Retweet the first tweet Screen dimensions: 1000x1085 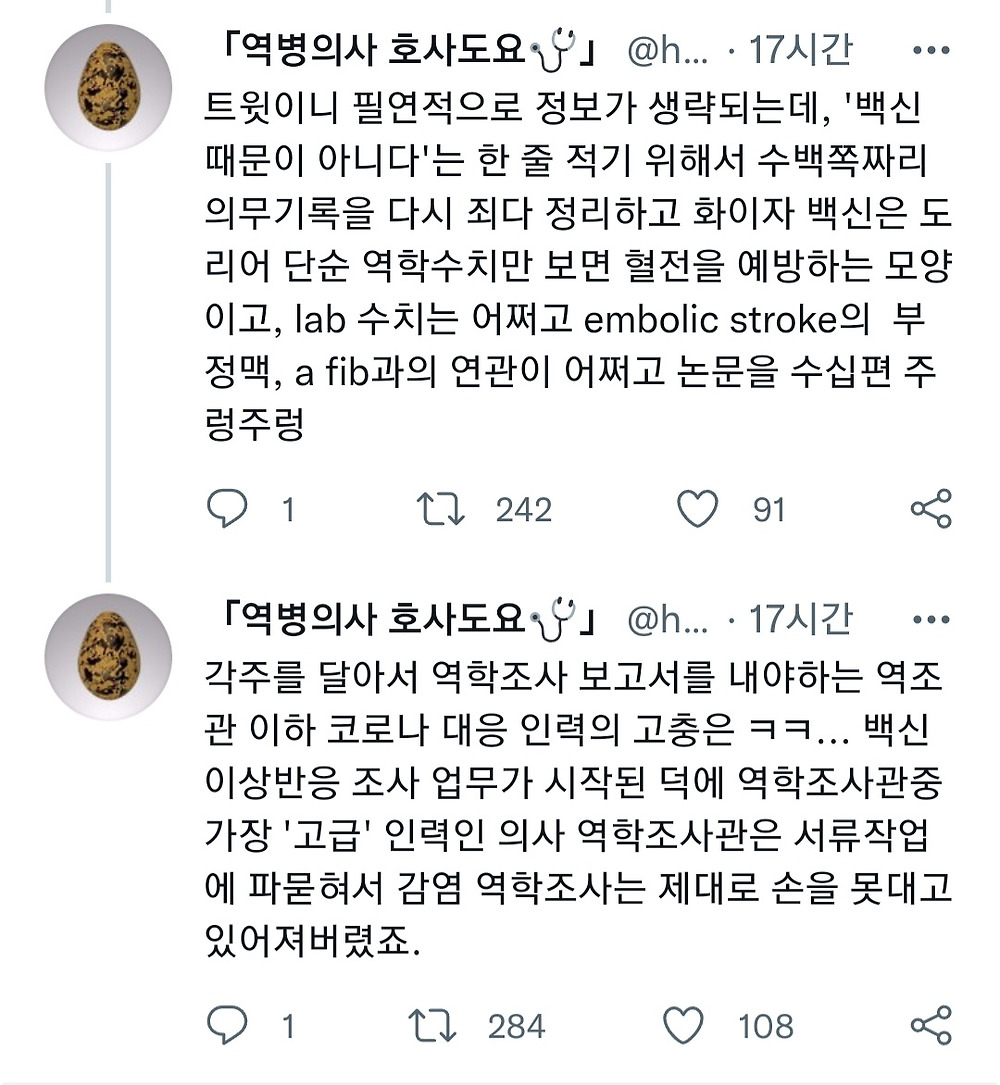[x=441, y=510]
